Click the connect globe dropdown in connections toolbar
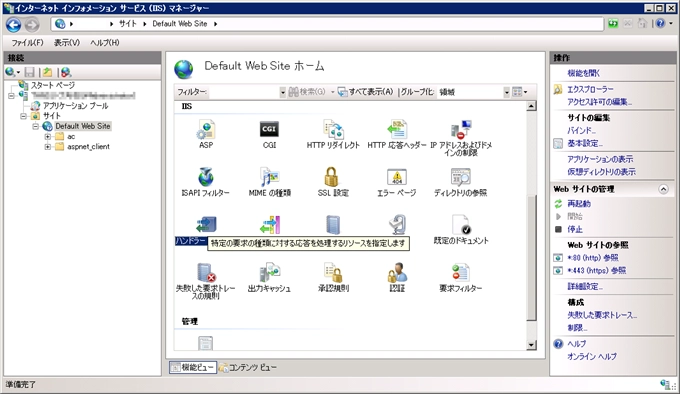The image size is (680, 394). (x=12, y=72)
